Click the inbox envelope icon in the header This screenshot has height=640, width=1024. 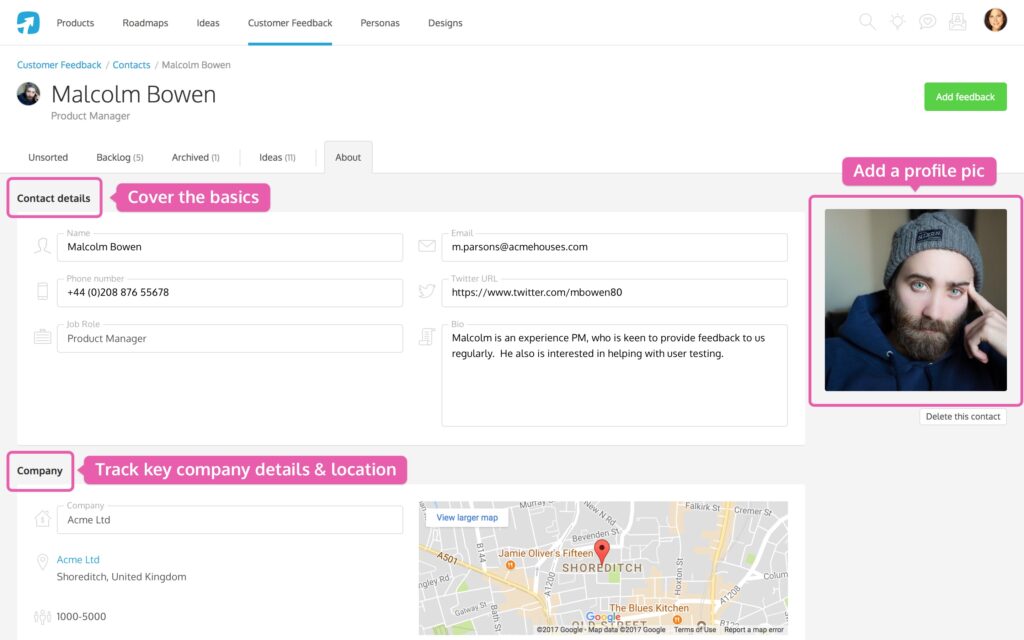(x=957, y=20)
